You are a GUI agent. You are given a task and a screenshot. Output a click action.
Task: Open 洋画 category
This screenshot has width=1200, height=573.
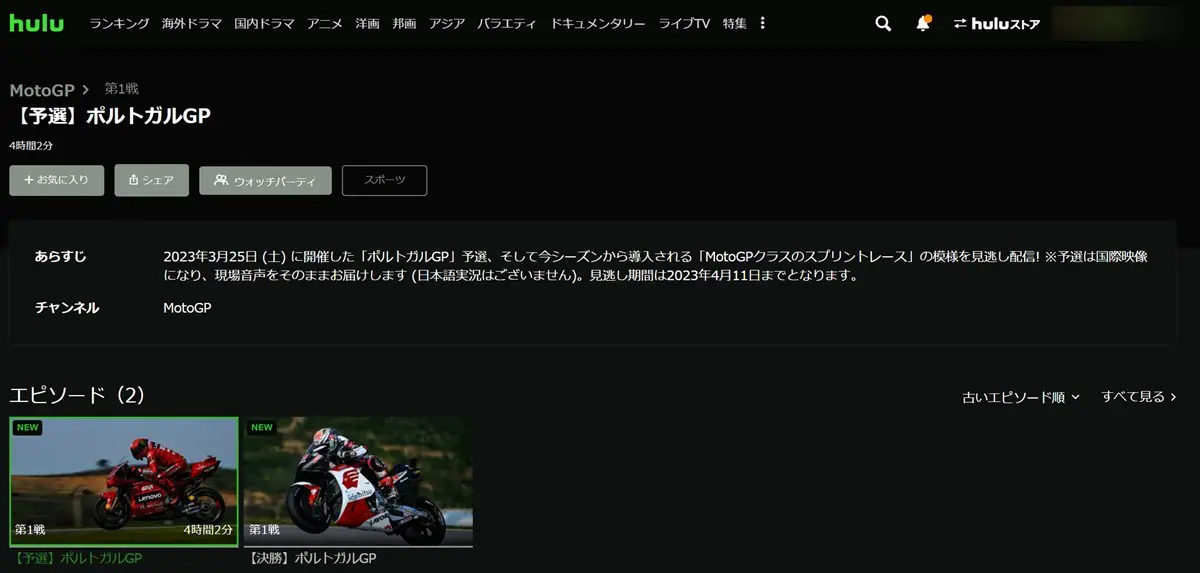pyautogui.click(x=367, y=23)
